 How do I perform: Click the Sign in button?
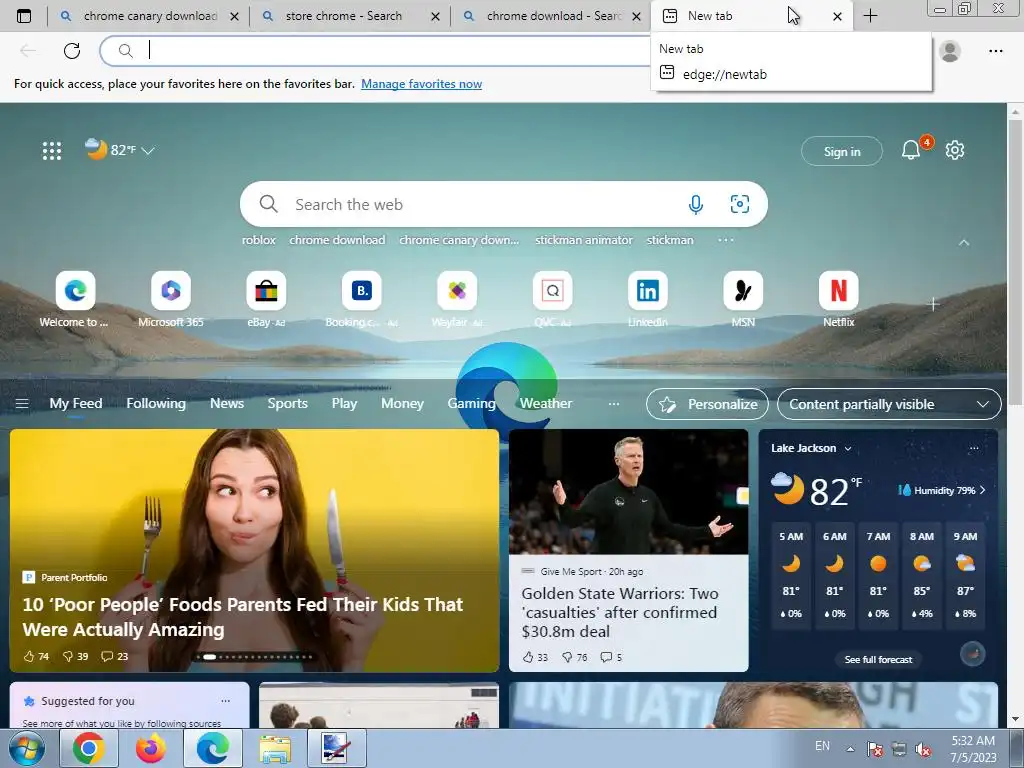[842, 152]
